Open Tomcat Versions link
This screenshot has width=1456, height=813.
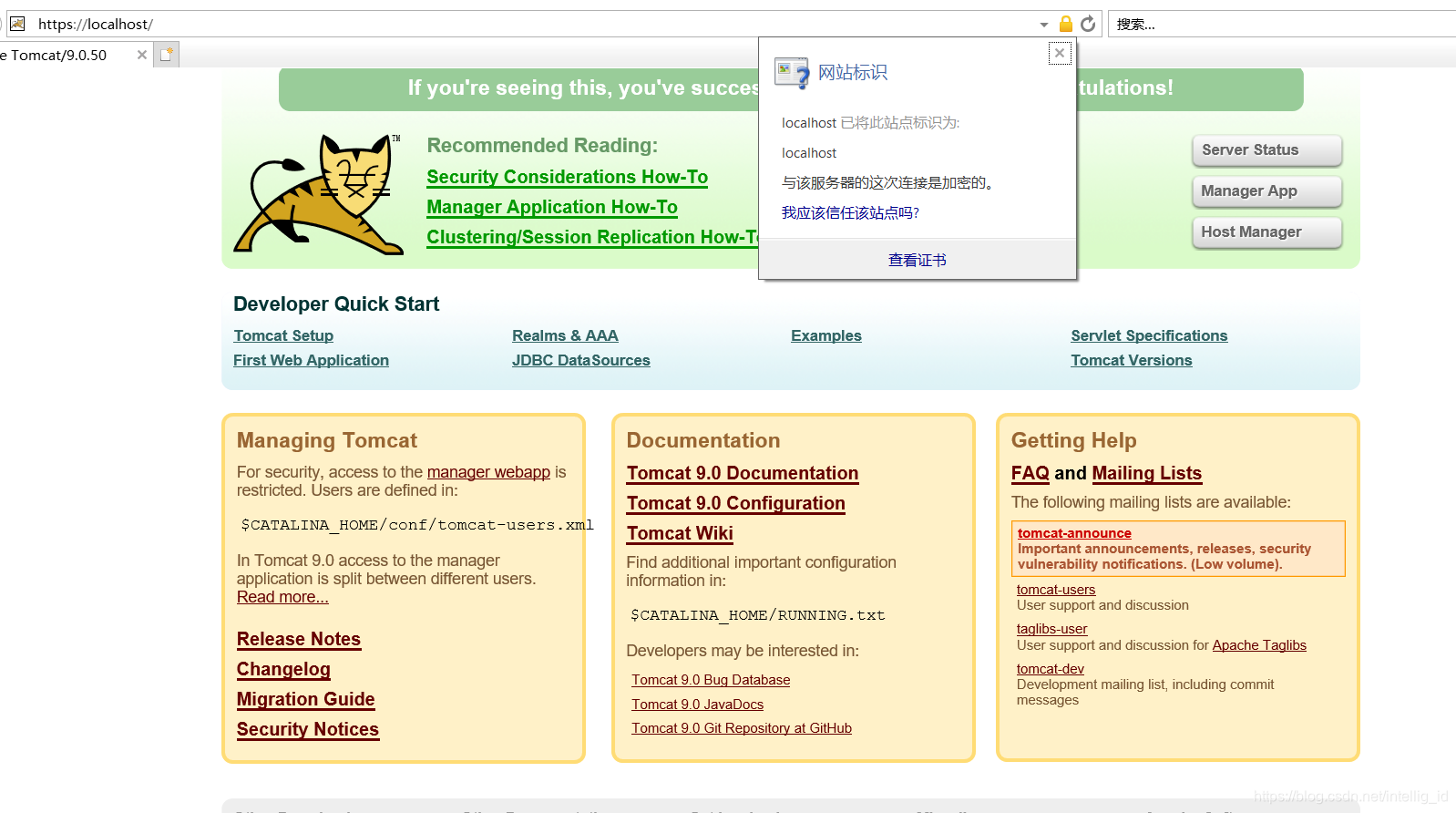click(1132, 361)
